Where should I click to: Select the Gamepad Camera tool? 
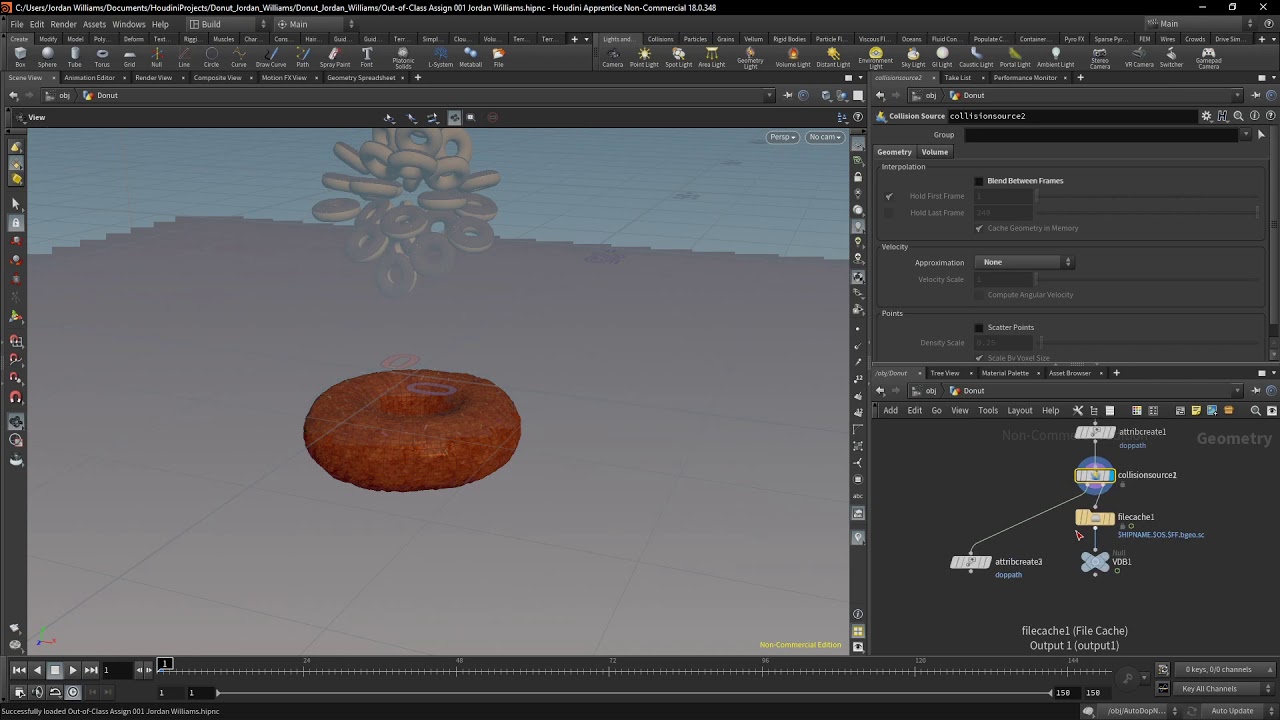[1208, 58]
